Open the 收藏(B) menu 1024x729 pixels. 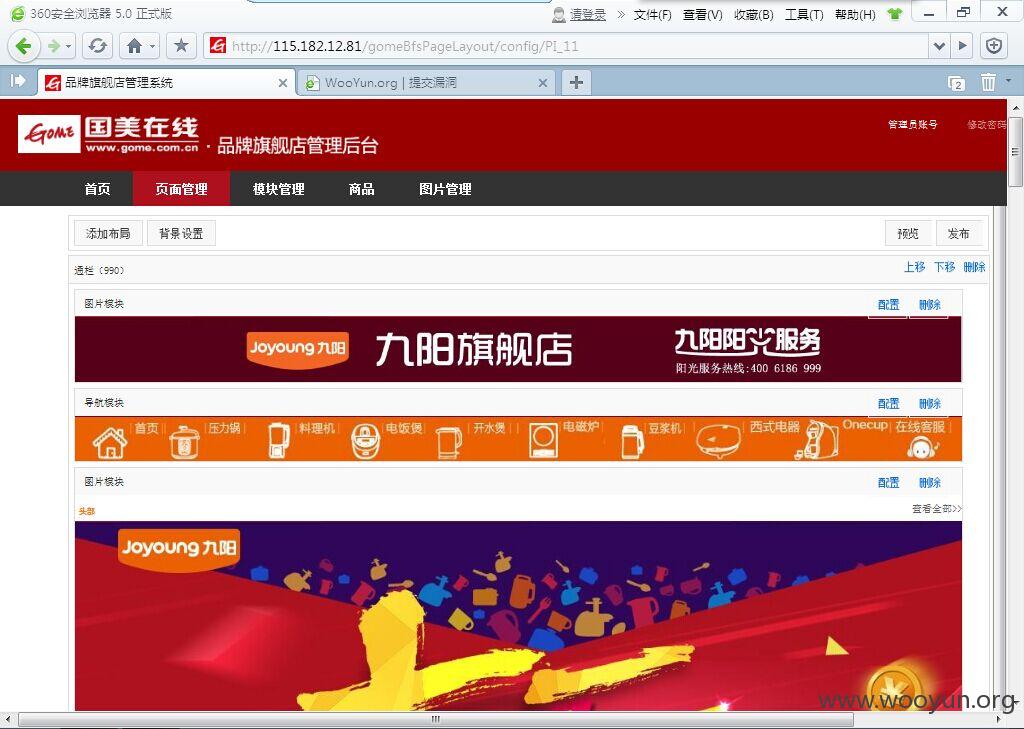pyautogui.click(x=754, y=14)
